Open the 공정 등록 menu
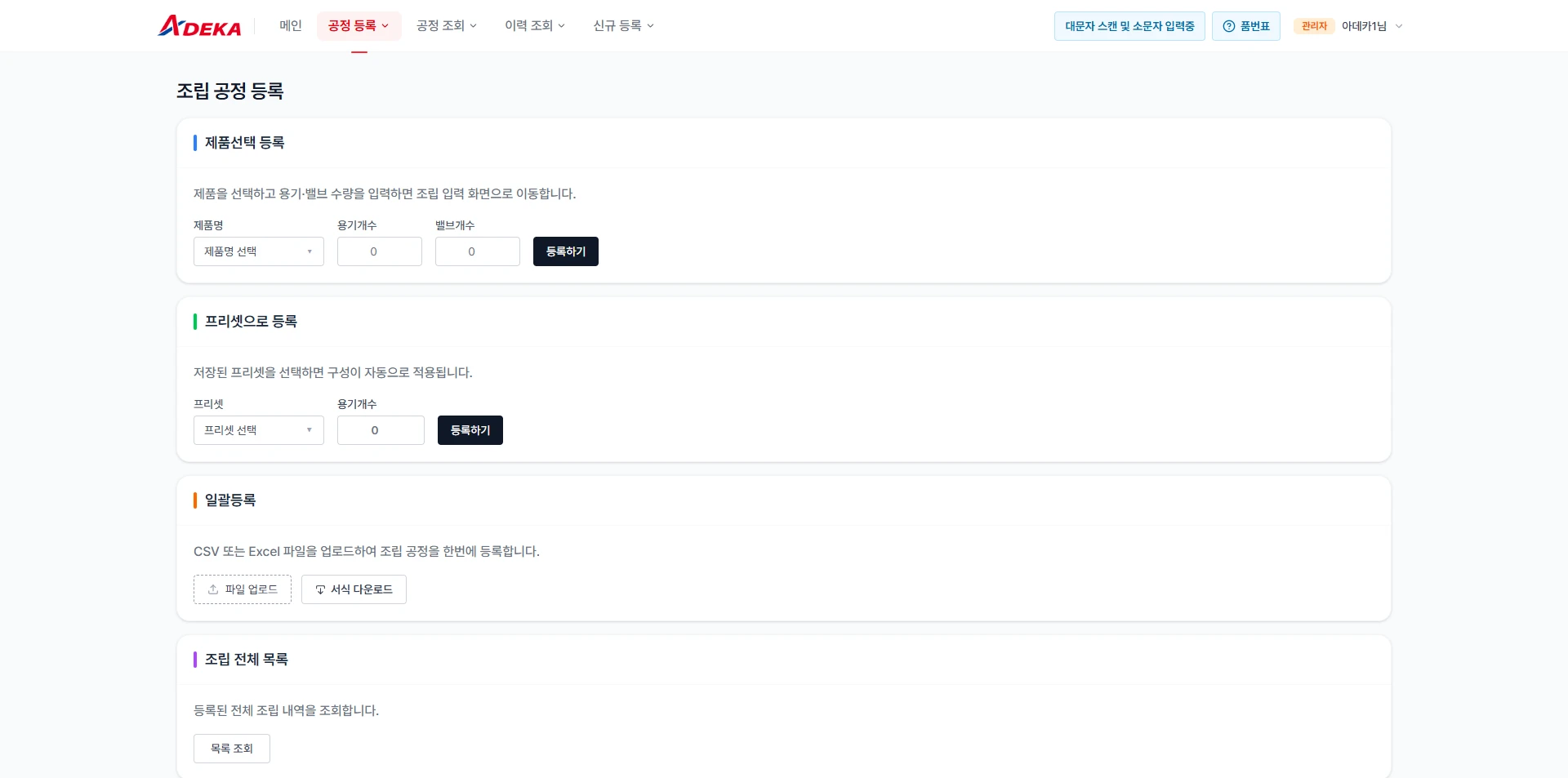Image resolution: width=1568 pixels, height=778 pixels. pyautogui.click(x=359, y=26)
